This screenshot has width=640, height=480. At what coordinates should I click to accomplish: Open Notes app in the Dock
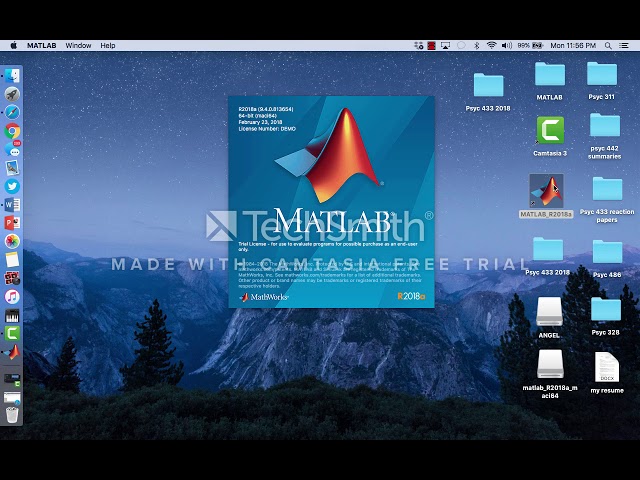click(12, 260)
